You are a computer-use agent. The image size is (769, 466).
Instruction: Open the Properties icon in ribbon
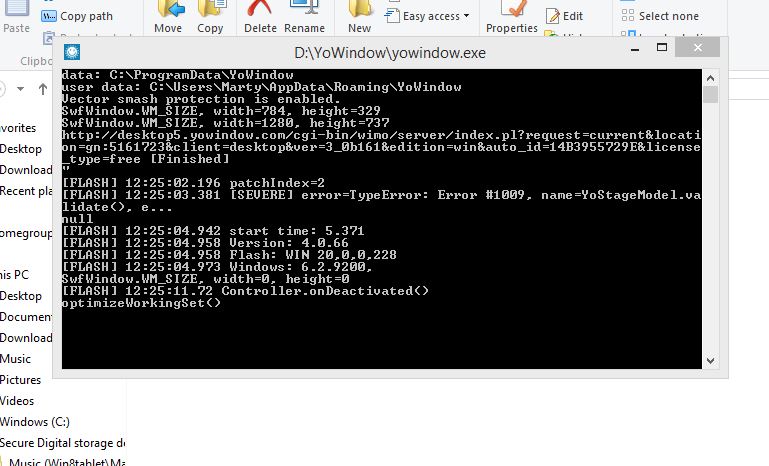pyautogui.click(x=512, y=8)
